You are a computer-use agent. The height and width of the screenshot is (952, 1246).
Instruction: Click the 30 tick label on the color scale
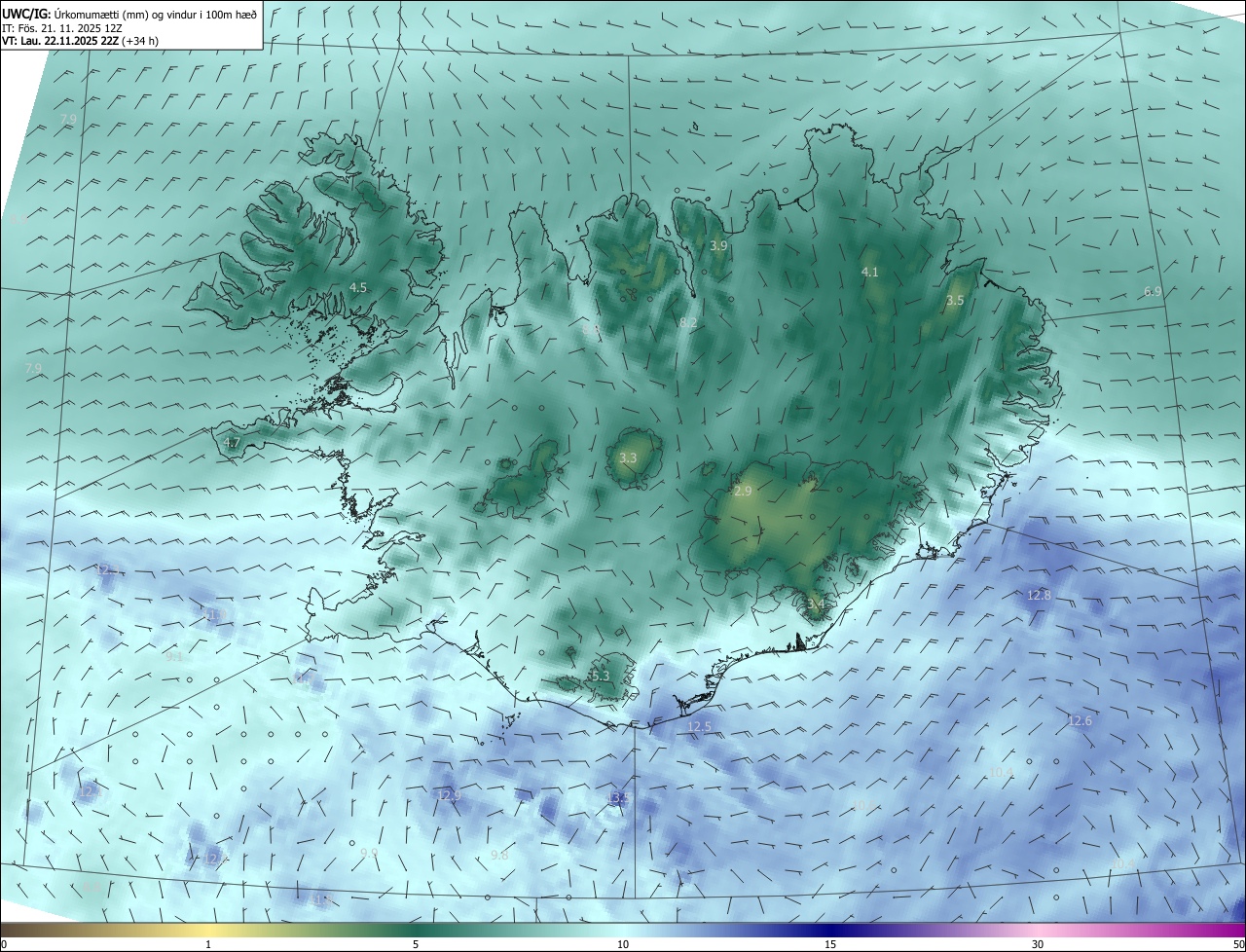tap(1038, 944)
